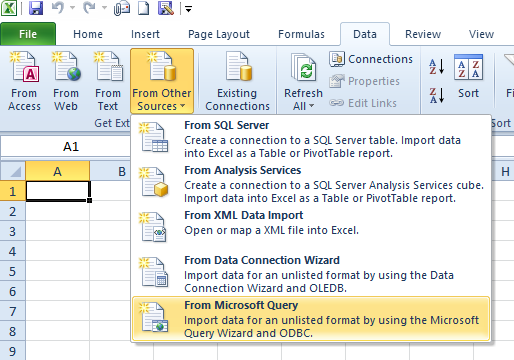The image size is (514, 360).
Task: Select the Data tab
Action: click(x=365, y=34)
